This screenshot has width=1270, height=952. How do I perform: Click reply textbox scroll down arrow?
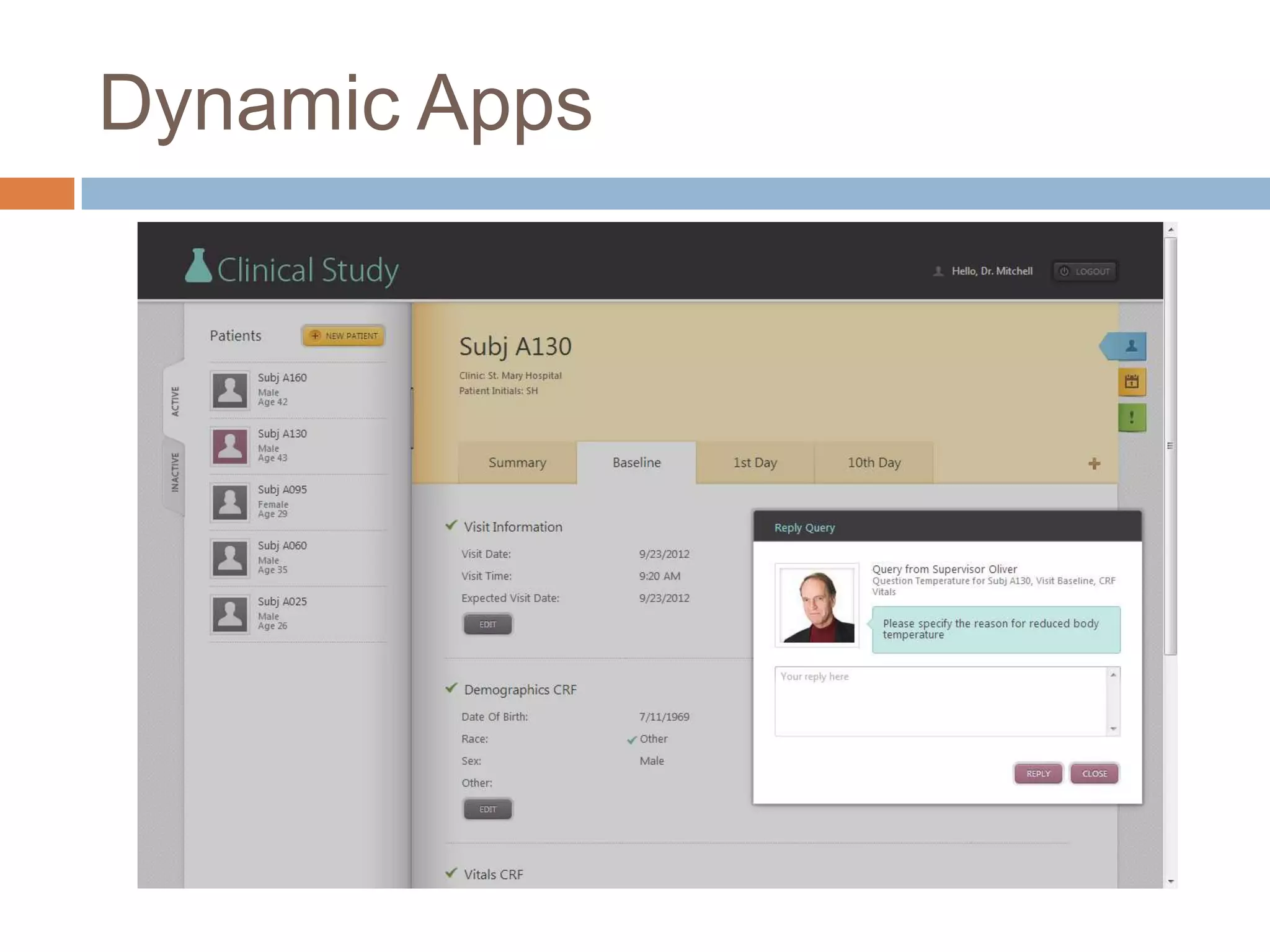pyautogui.click(x=1113, y=729)
